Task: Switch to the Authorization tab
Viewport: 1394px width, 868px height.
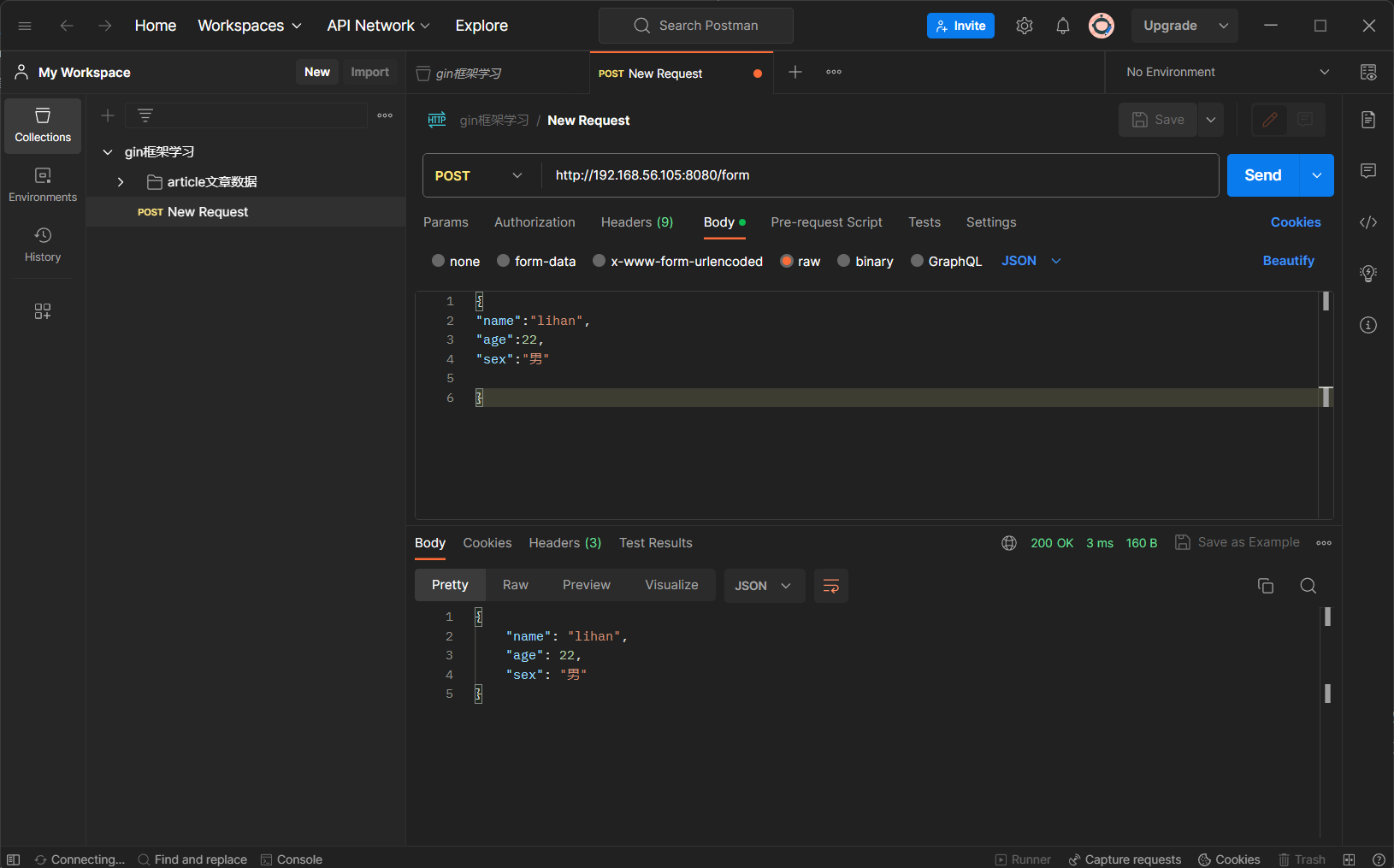Action: click(x=535, y=222)
